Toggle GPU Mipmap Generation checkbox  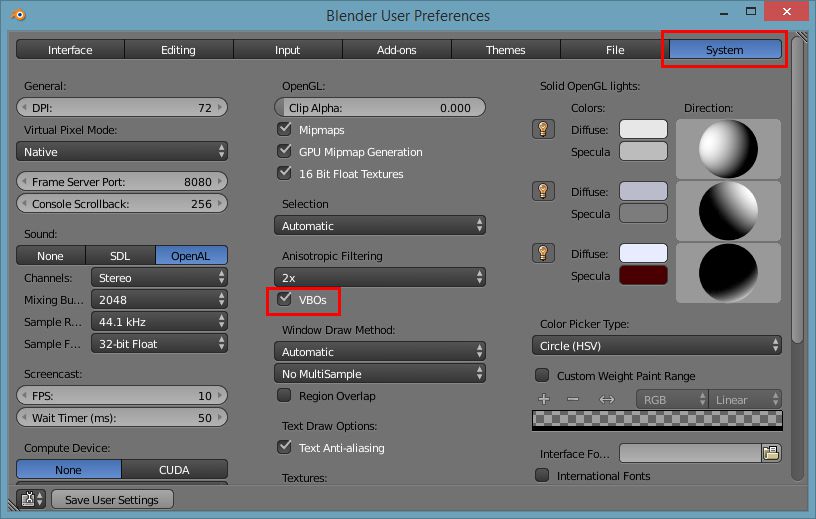(284, 151)
